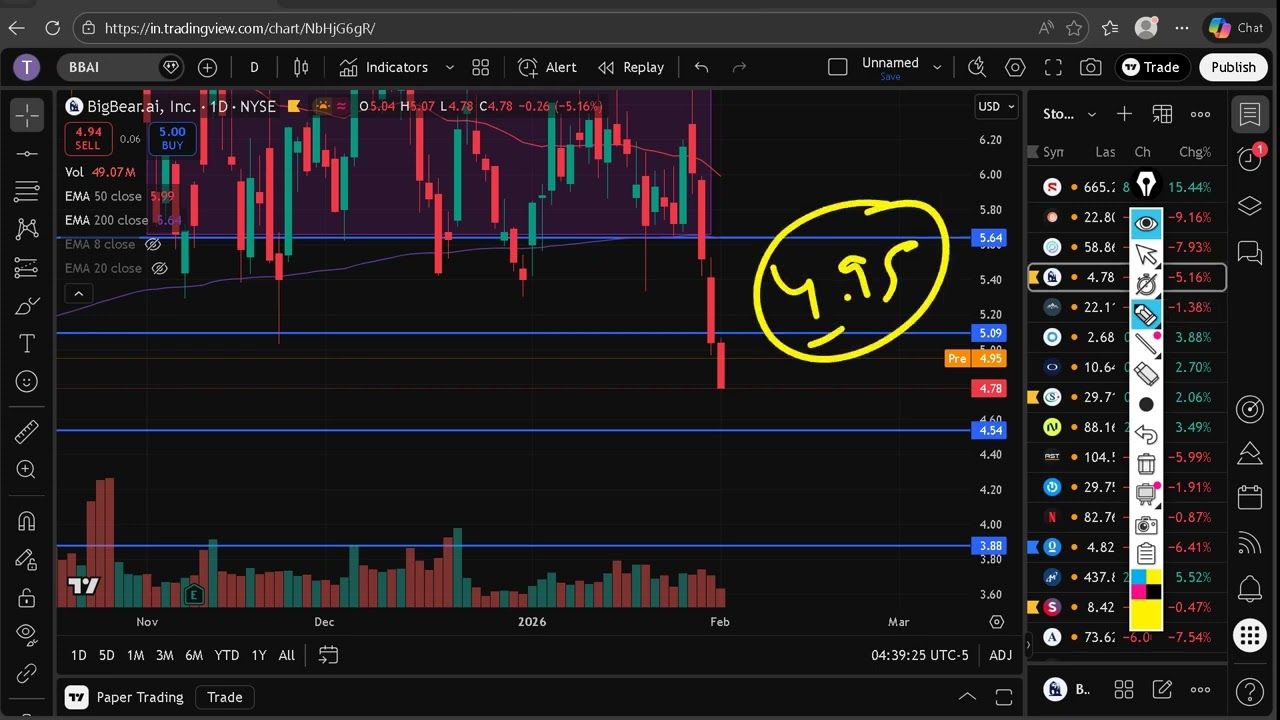Open the Trade button in toolbar
Image resolution: width=1280 pixels, height=720 pixels.
tap(1151, 67)
